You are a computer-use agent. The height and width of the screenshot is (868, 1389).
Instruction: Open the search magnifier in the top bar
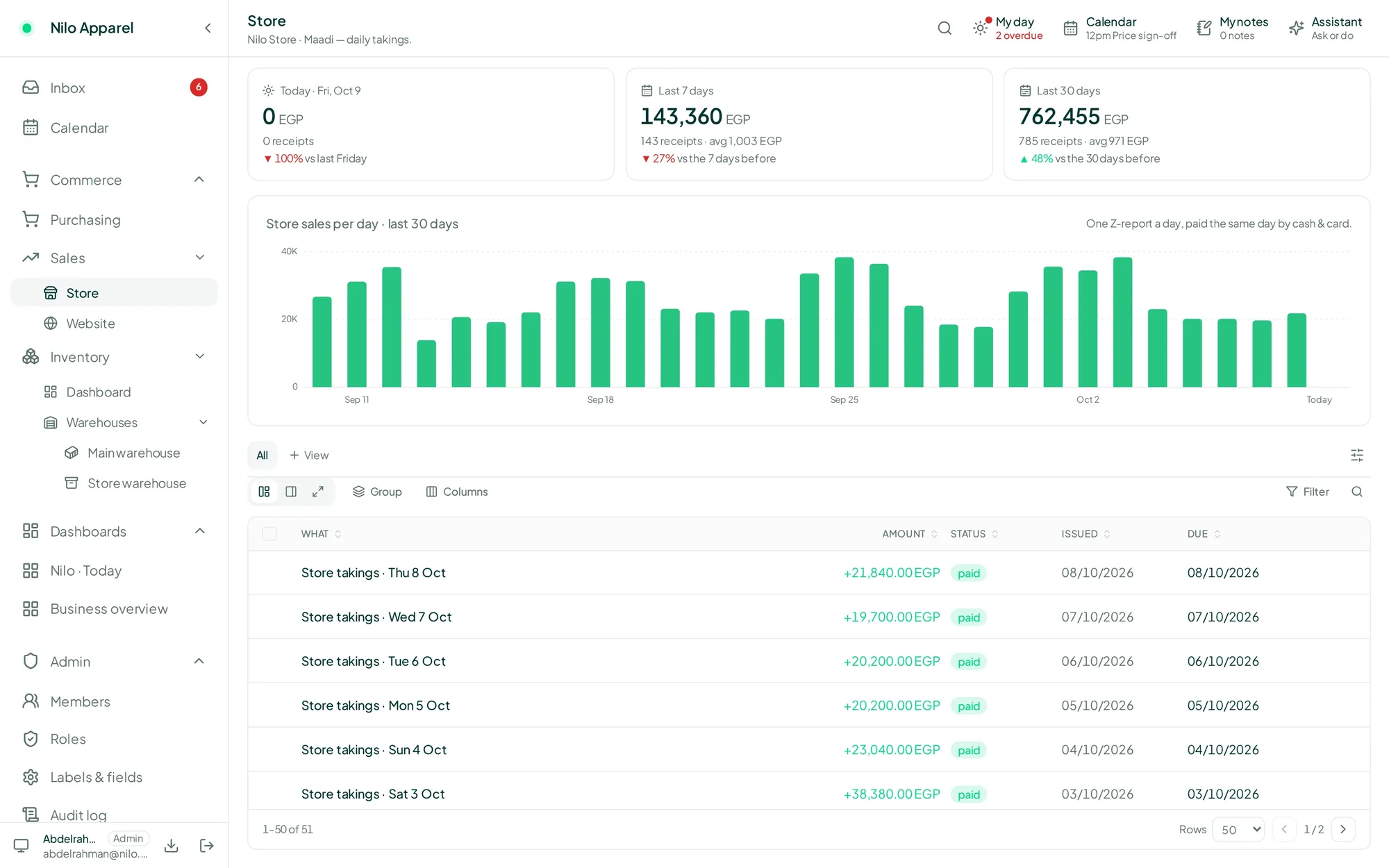tap(945, 28)
